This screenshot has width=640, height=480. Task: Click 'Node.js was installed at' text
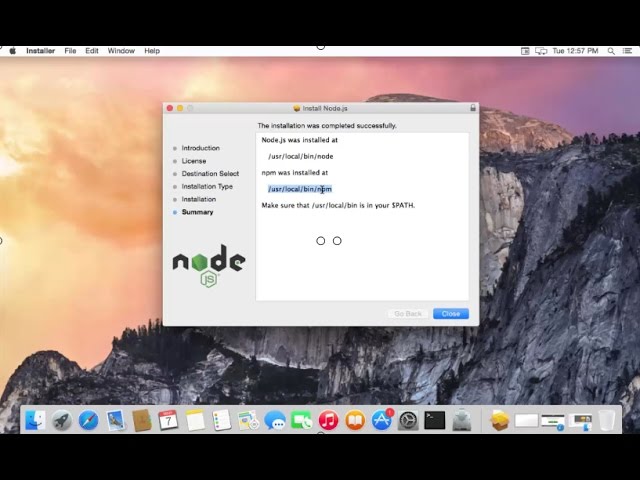[300, 140]
